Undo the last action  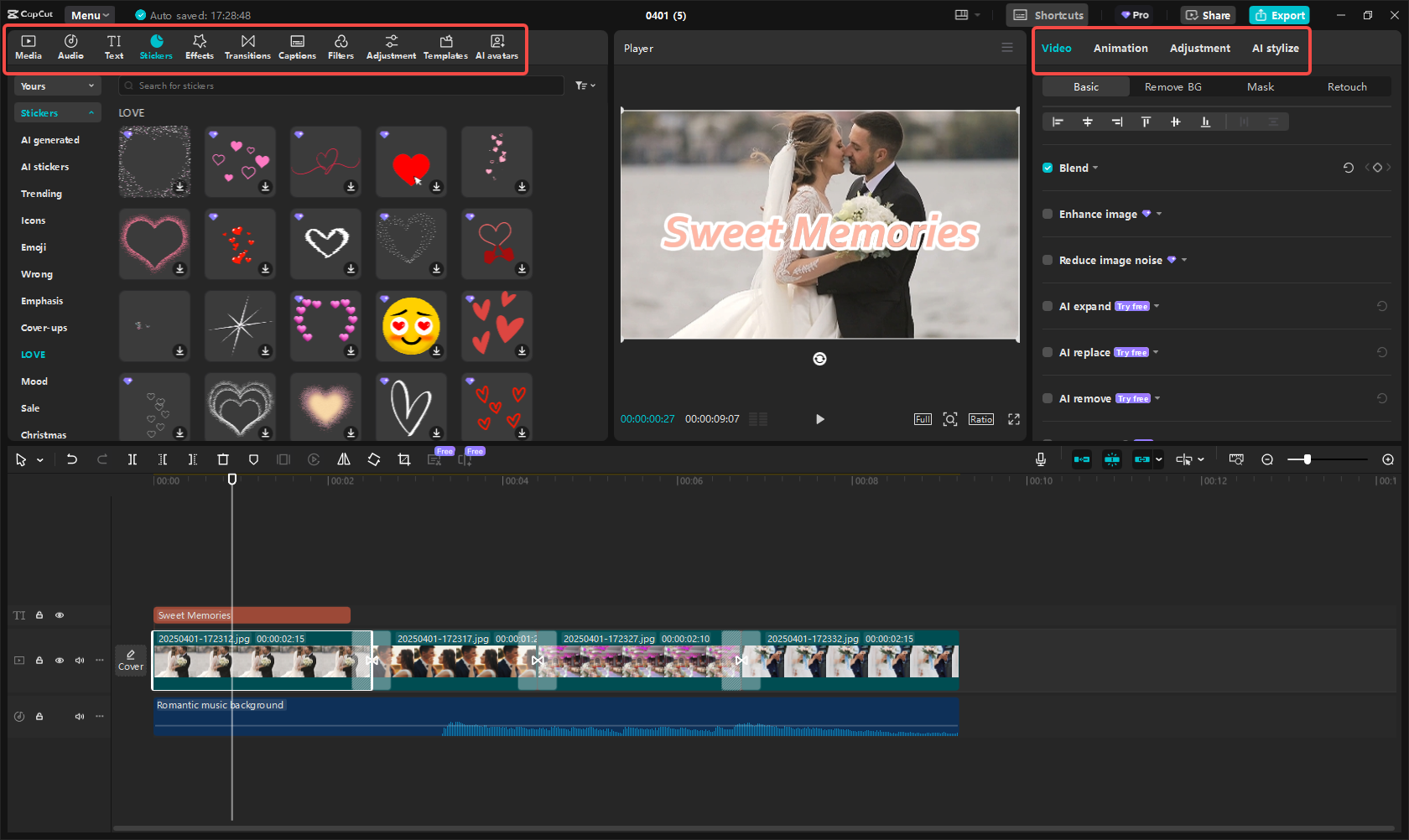[x=72, y=459]
